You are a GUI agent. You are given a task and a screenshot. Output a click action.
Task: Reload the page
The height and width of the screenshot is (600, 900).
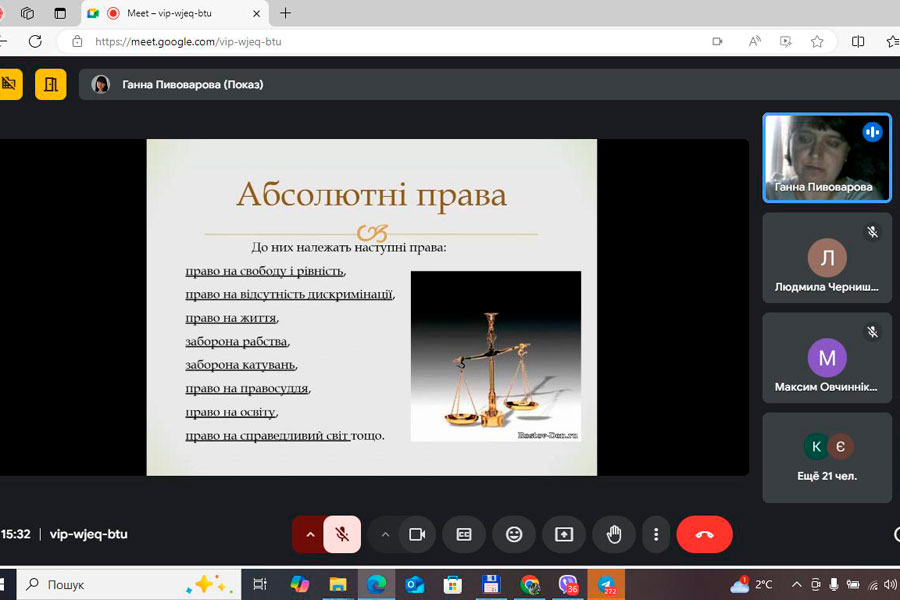[x=36, y=41]
